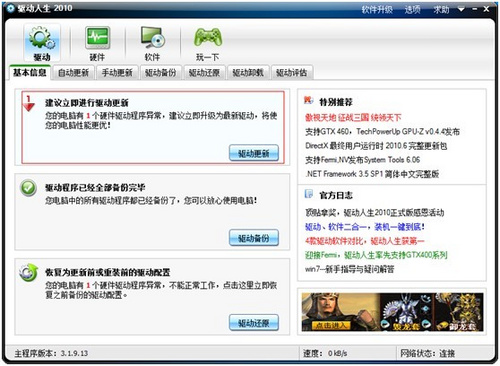Switch to the 驱动评估 tab

tap(292, 73)
